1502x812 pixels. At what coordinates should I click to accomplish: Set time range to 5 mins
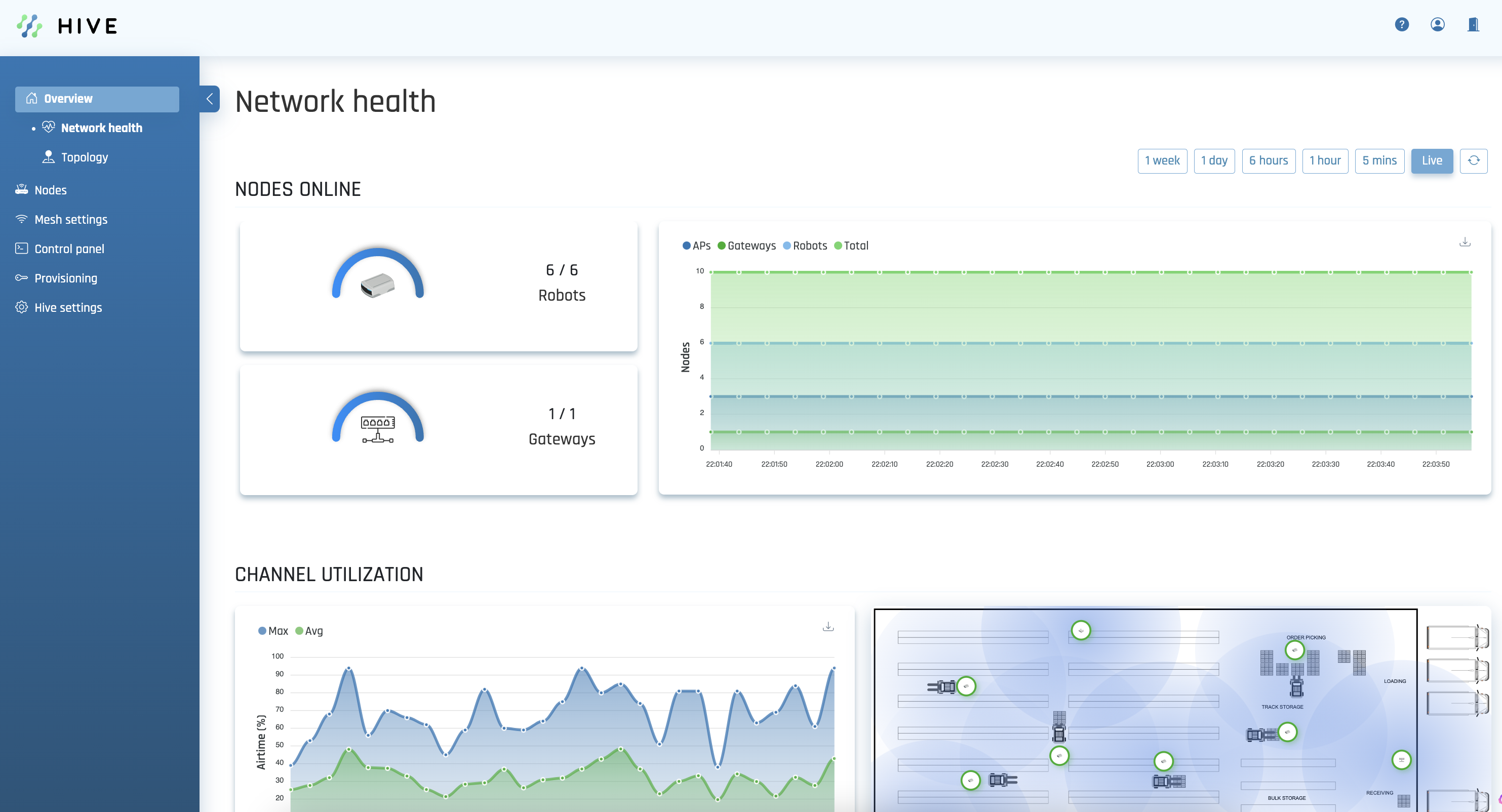pyautogui.click(x=1379, y=161)
